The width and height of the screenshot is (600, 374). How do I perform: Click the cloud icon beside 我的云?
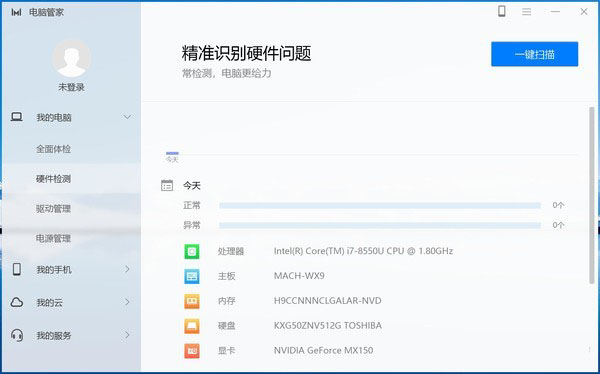coord(17,302)
